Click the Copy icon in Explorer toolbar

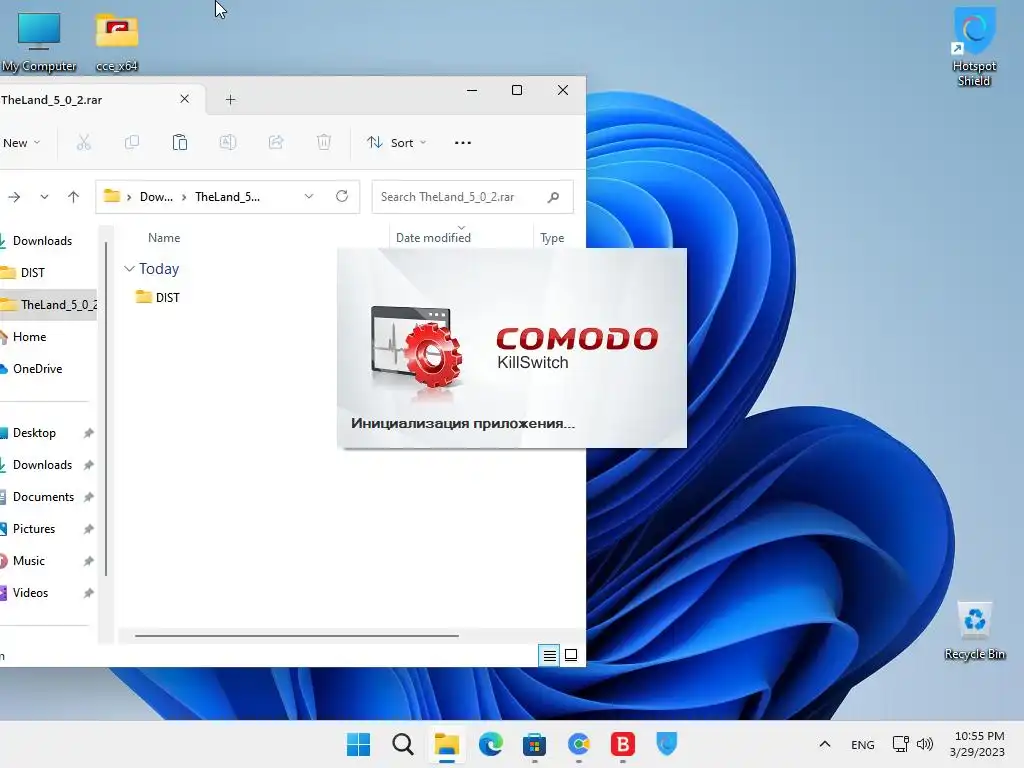[x=132, y=142]
